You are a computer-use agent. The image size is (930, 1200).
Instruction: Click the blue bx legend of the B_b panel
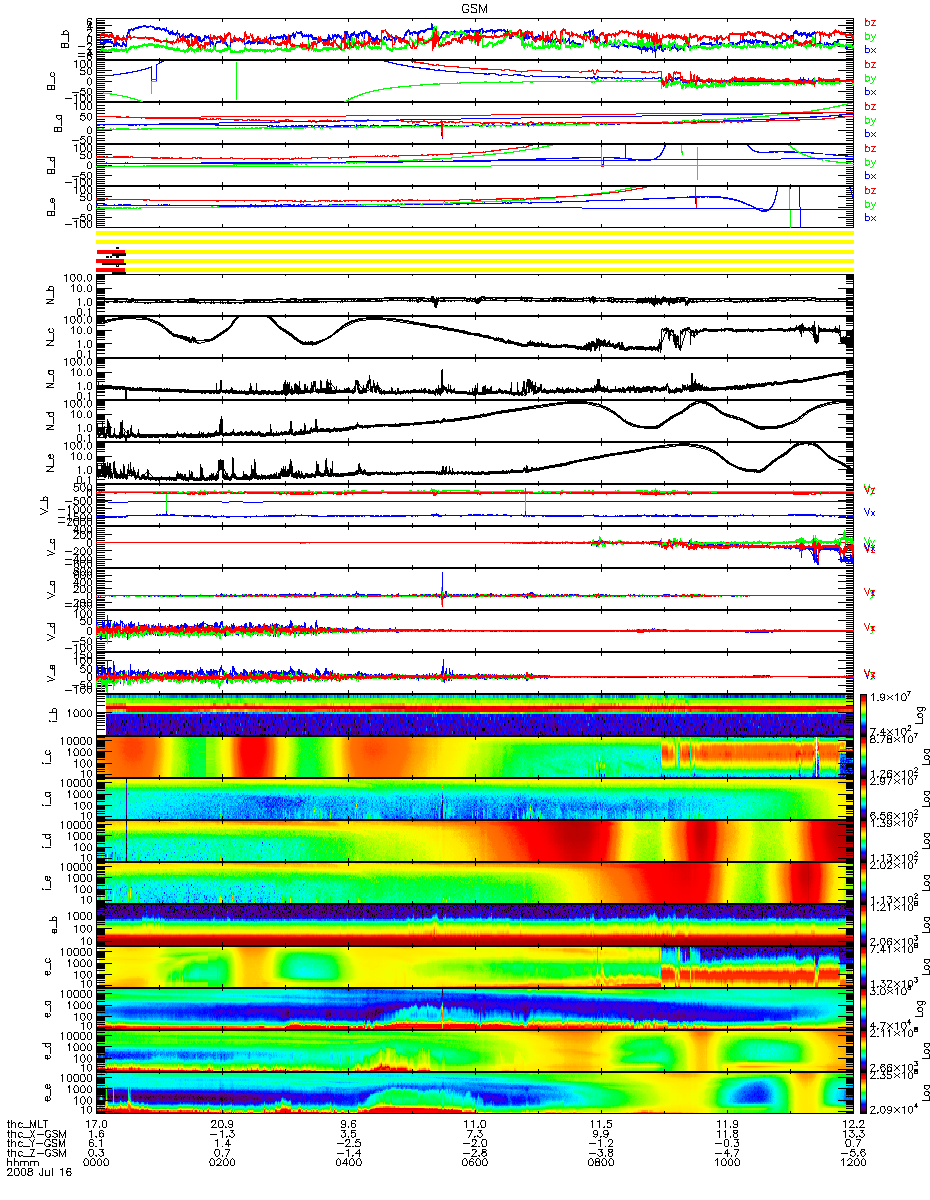point(870,49)
